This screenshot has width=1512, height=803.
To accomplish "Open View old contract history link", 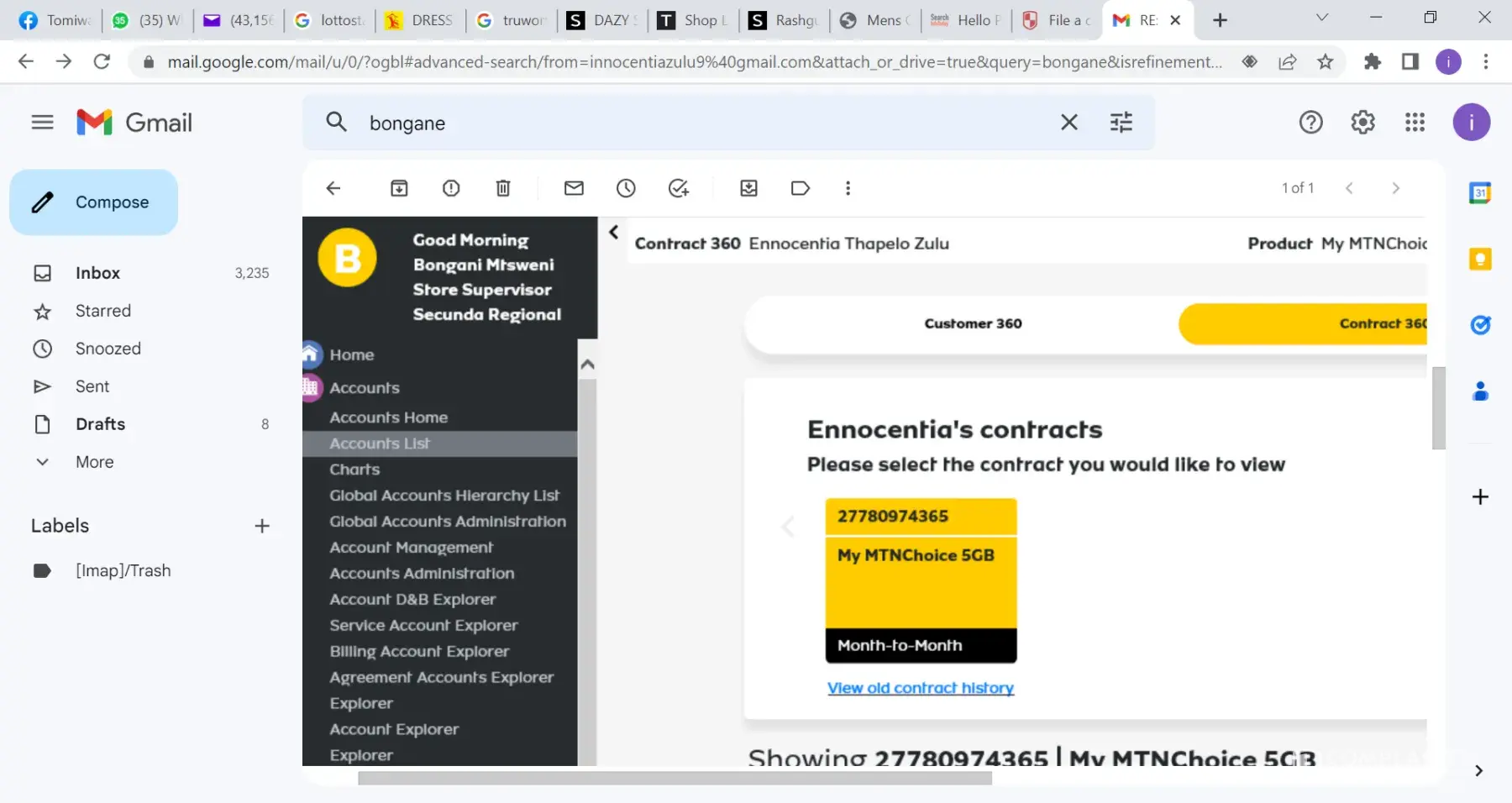I will click(x=921, y=688).
